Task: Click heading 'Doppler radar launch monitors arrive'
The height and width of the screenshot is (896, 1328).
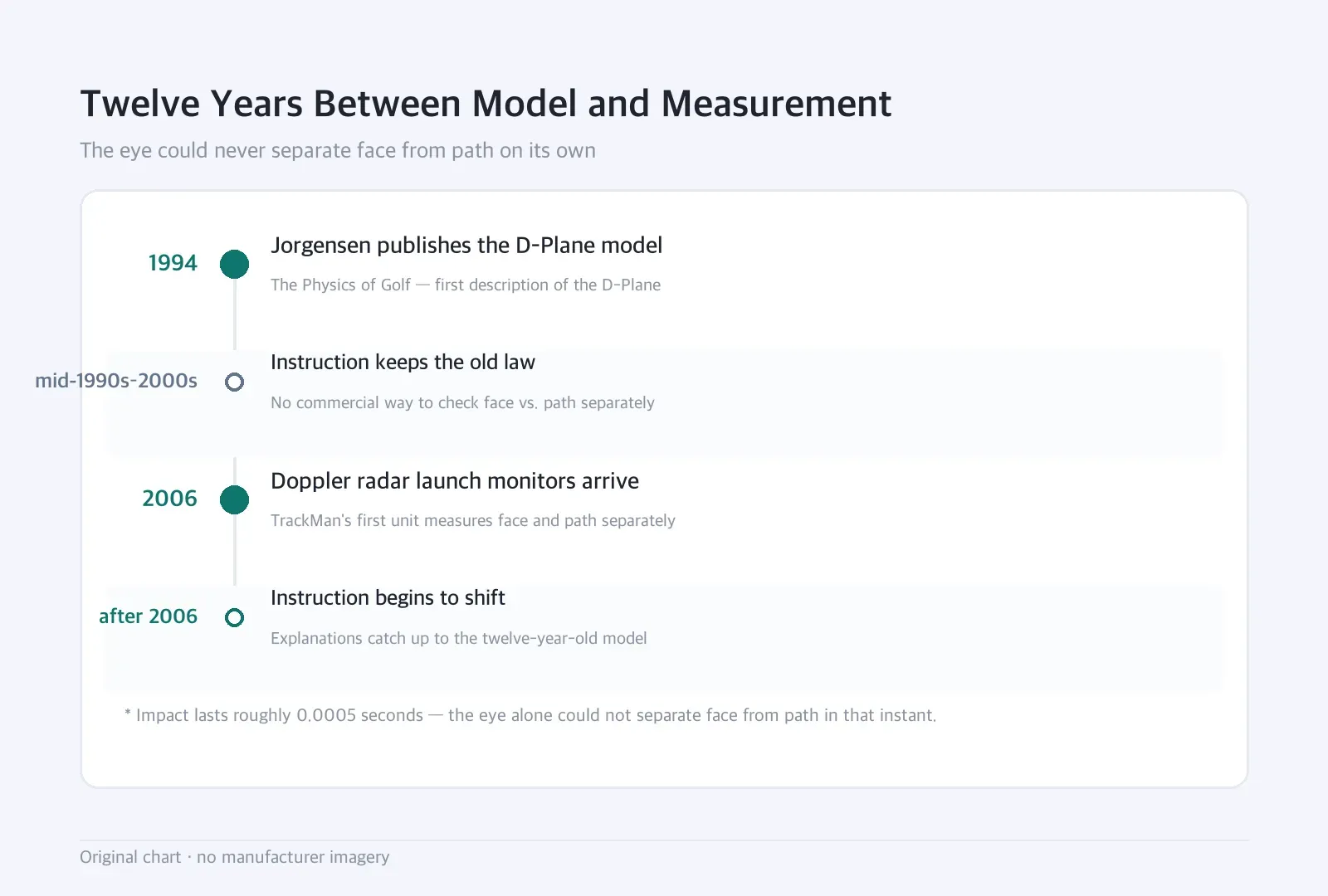Action: click(x=455, y=481)
